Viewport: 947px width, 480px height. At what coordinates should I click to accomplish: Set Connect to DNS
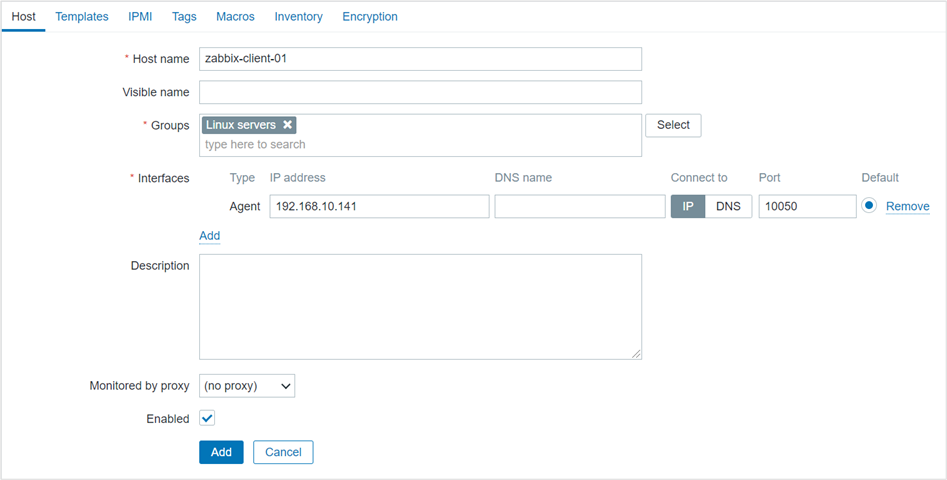click(x=728, y=206)
